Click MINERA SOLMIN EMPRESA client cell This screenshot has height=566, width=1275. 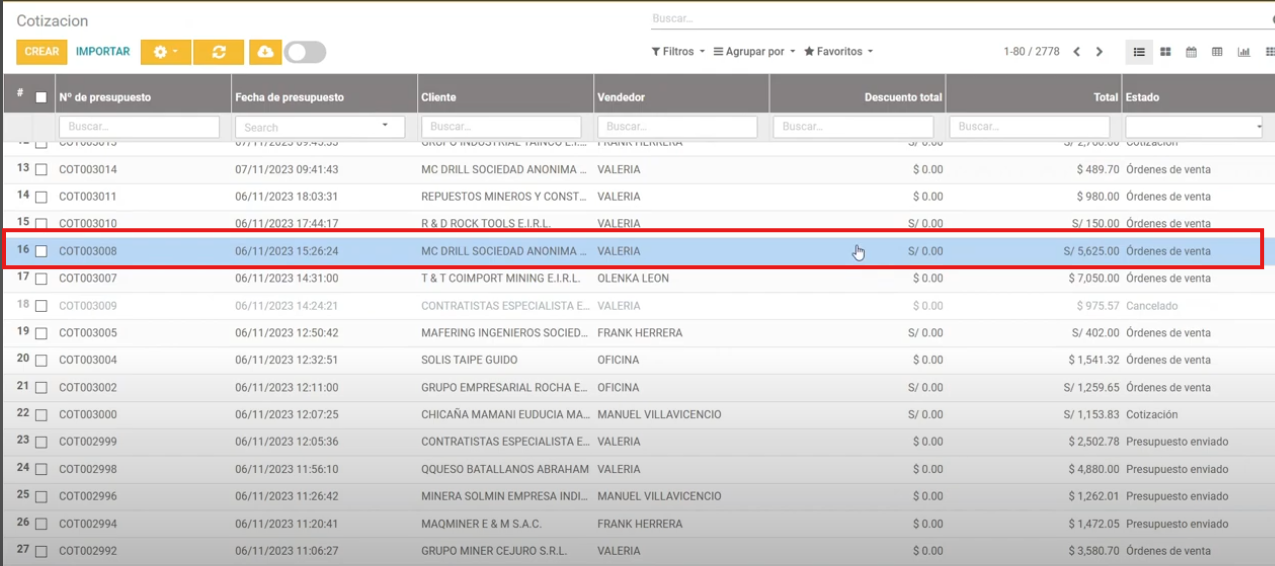click(x=505, y=497)
